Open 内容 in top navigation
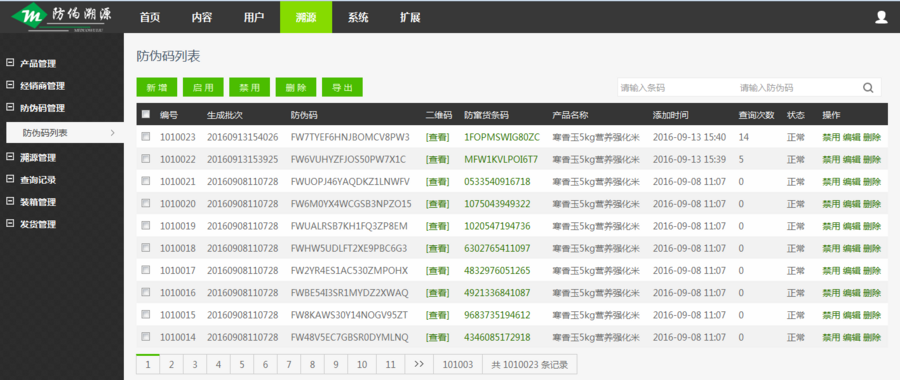Image resolution: width=900 pixels, height=380 pixels. point(202,17)
